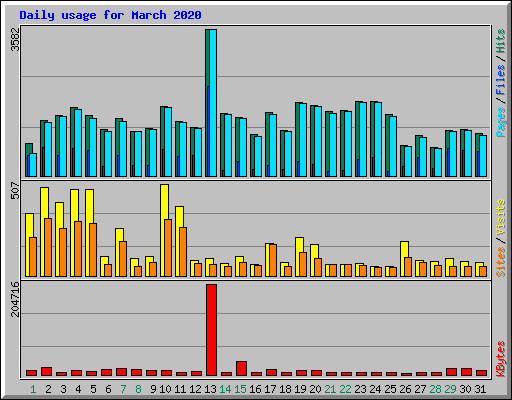
Task: Click day 11 on the x-axis
Action: pos(180,389)
